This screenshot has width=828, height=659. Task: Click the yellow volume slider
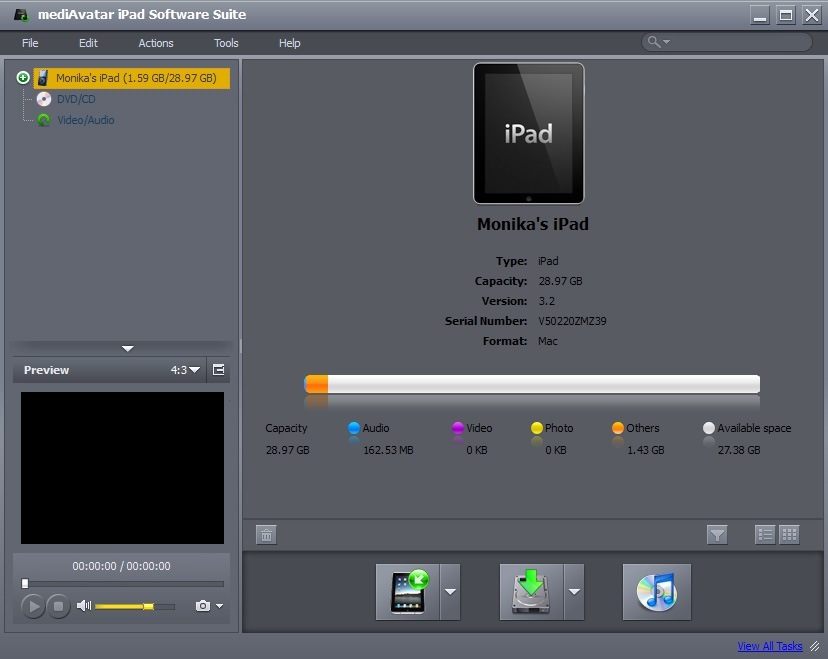point(125,606)
